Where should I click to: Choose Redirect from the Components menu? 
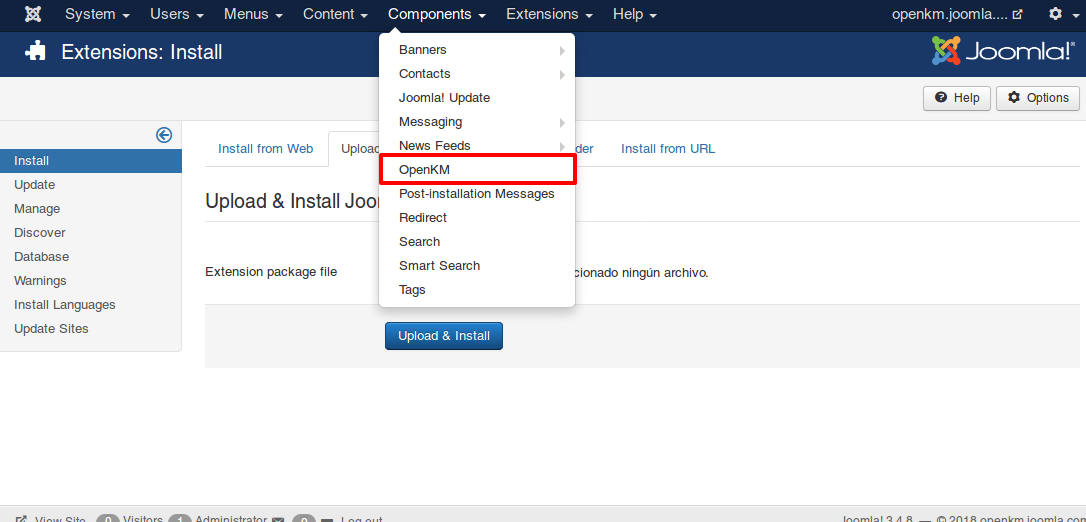tap(477, 217)
